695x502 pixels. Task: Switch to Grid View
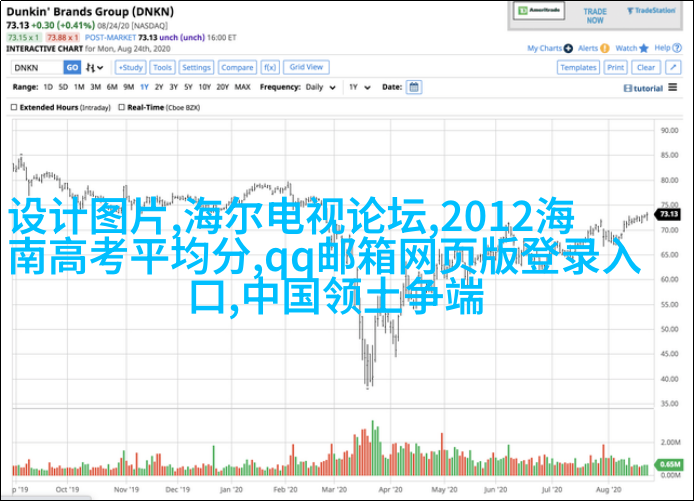(x=306, y=67)
